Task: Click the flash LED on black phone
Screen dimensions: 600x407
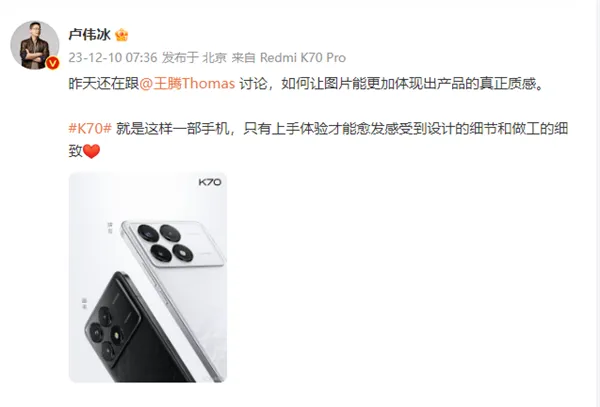Action: click(x=116, y=335)
